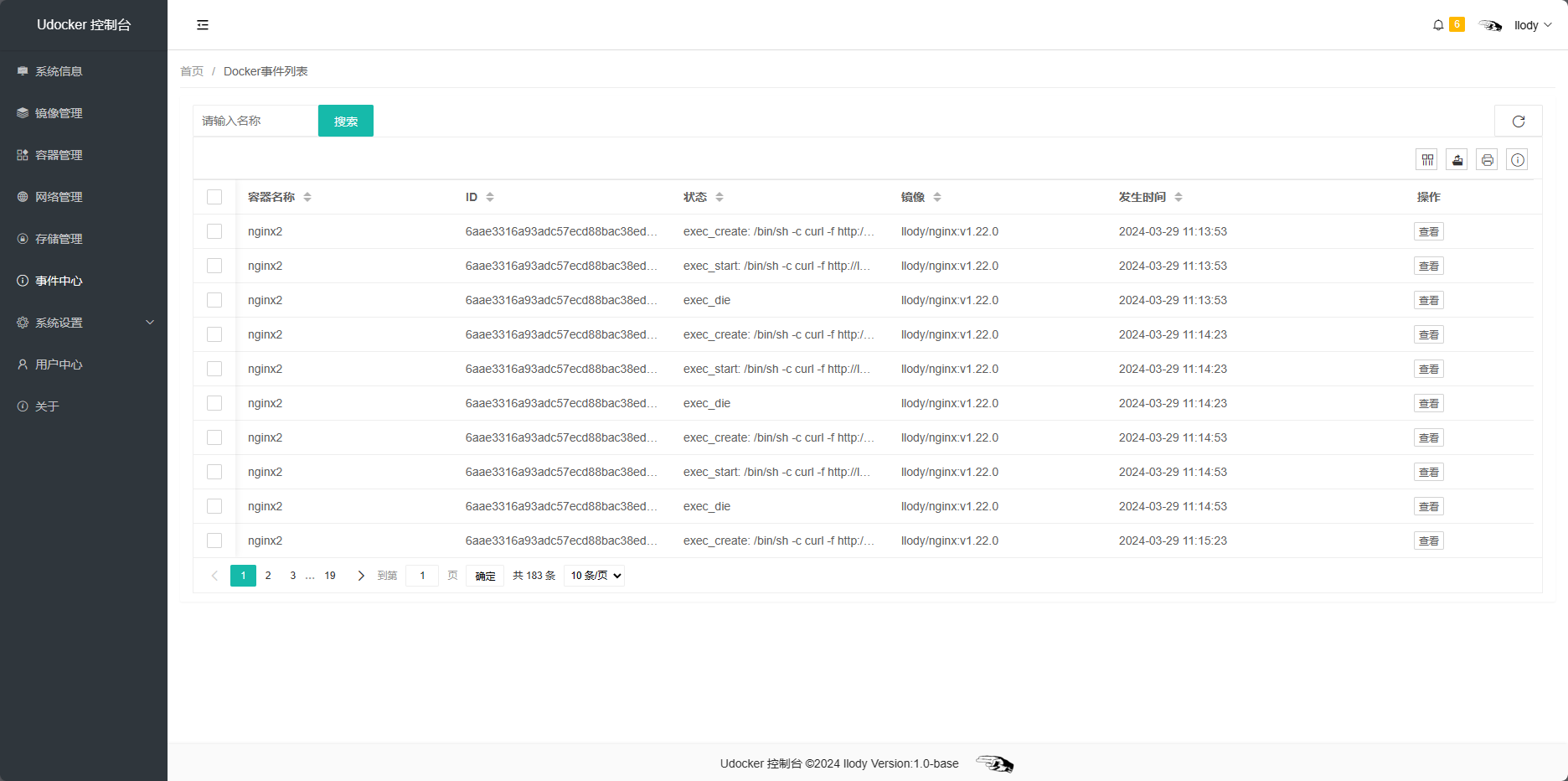Screen dimensions: 1568x781
Task: Sort by 状态 column arrows
Action: [x=720, y=197]
